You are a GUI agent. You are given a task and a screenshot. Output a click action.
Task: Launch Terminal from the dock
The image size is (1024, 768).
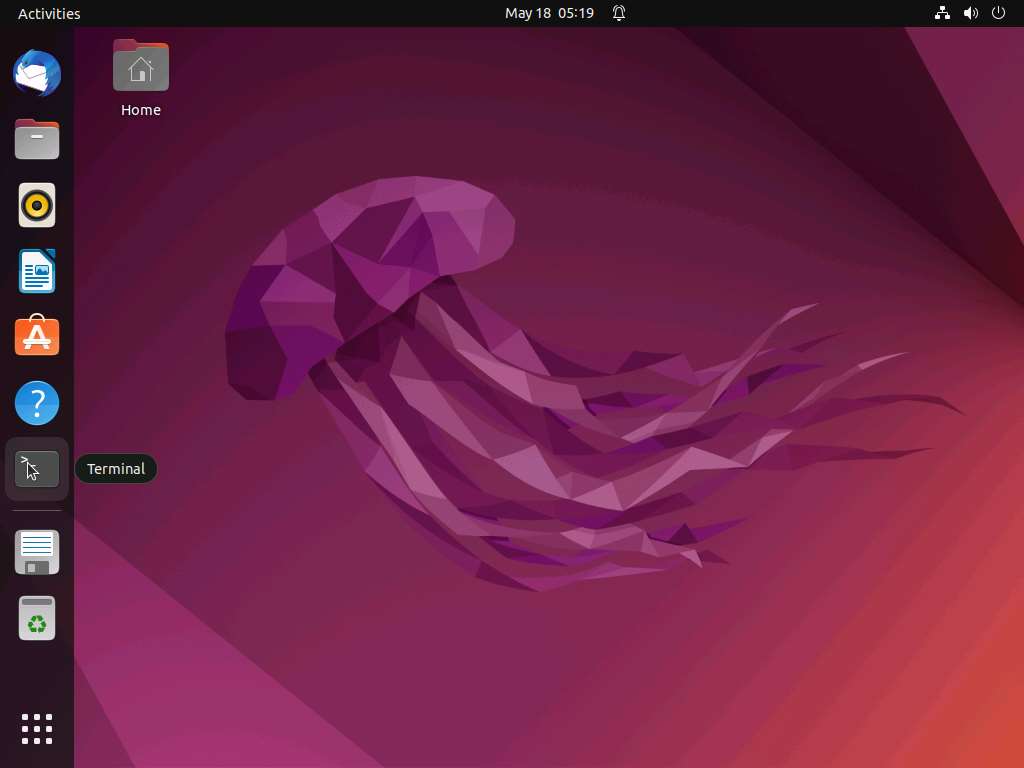pos(37,469)
